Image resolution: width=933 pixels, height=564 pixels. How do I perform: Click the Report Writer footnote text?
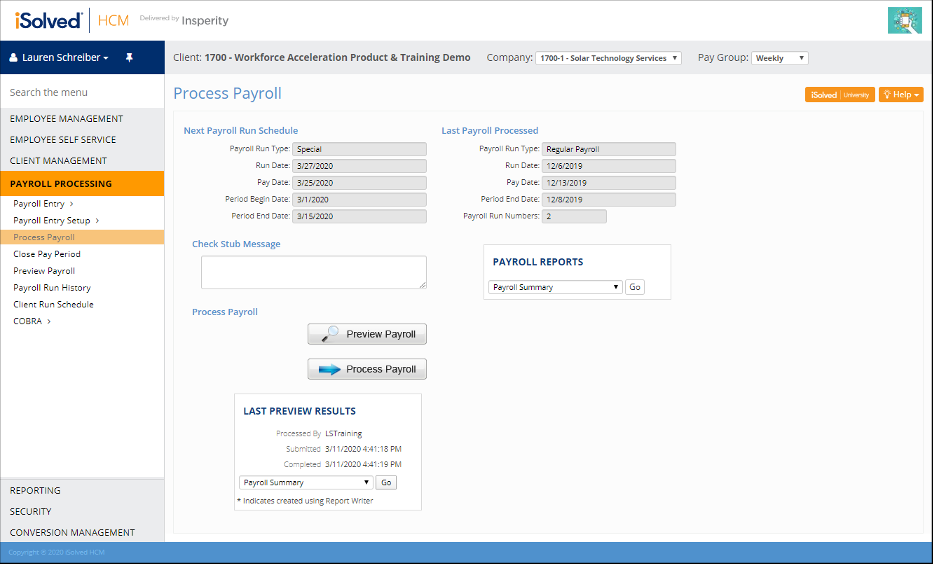point(305,501)
